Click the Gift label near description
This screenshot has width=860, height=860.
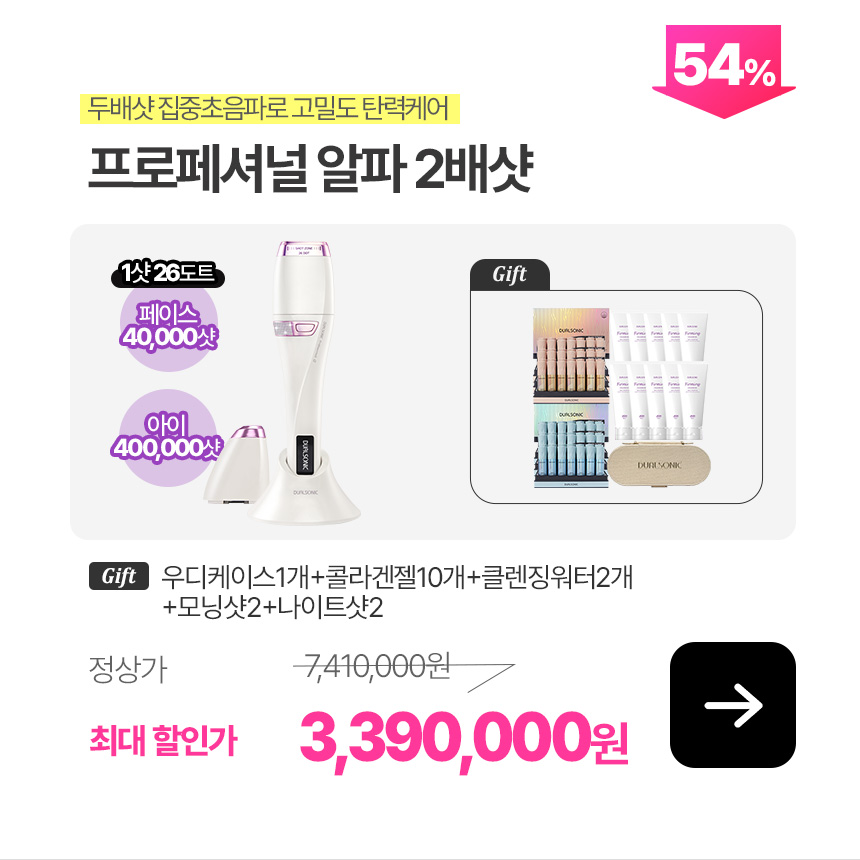[x=118, y=576]
